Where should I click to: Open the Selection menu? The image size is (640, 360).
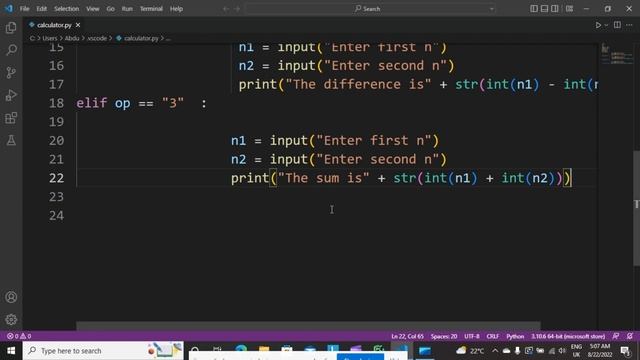(x=66, y=9)
